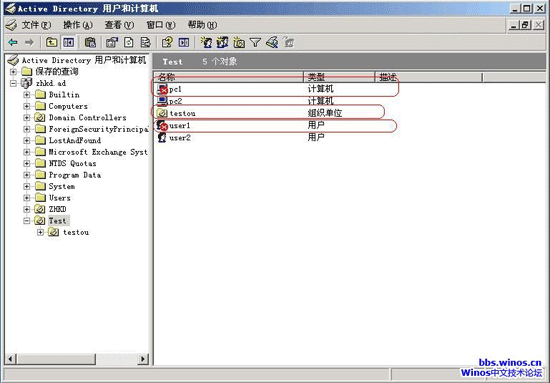Expand the Domain Controllers node

[27, 118]
